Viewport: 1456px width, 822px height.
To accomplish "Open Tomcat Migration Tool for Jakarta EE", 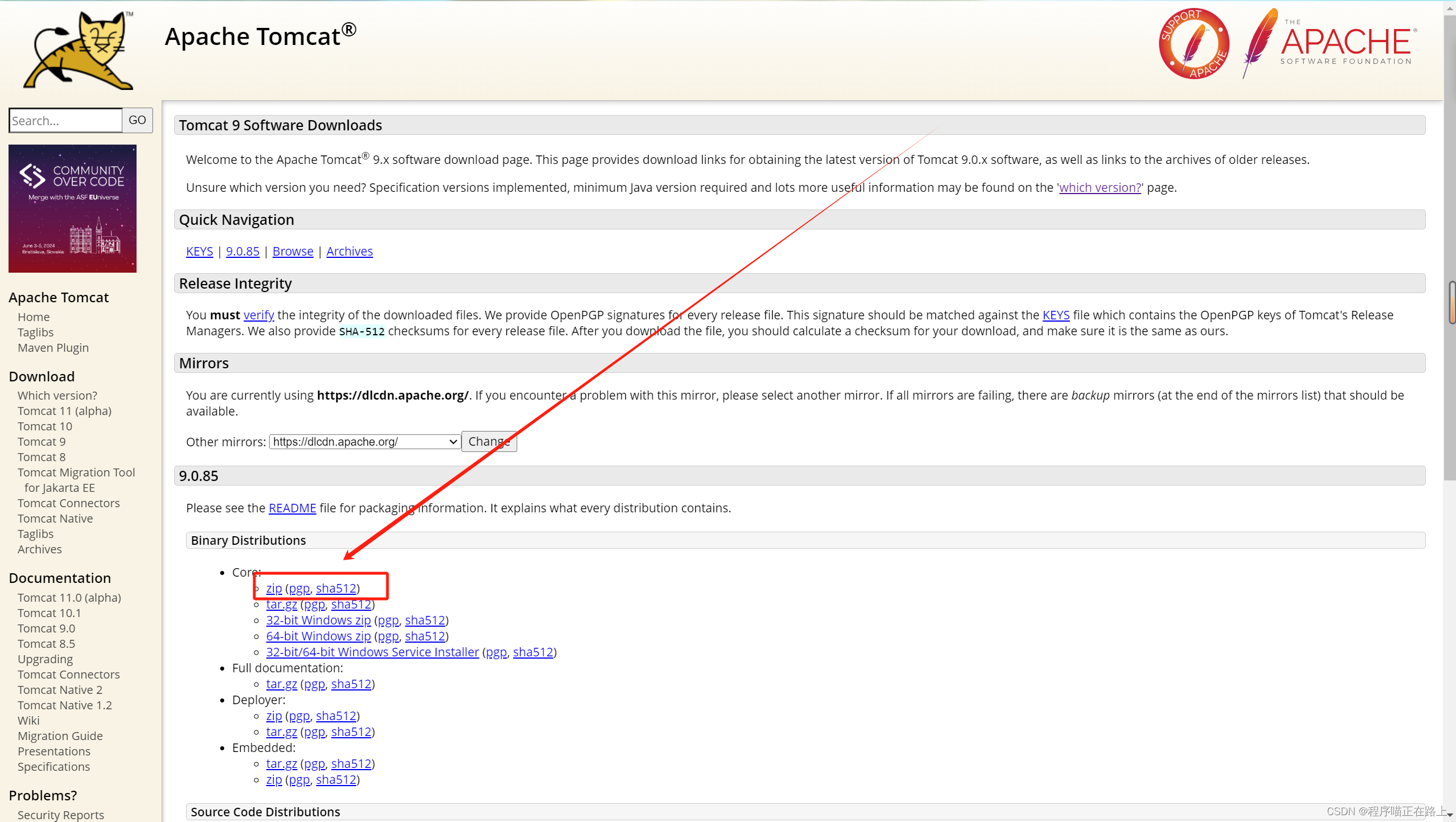I will pyautogui.click(x=76, y=480).
